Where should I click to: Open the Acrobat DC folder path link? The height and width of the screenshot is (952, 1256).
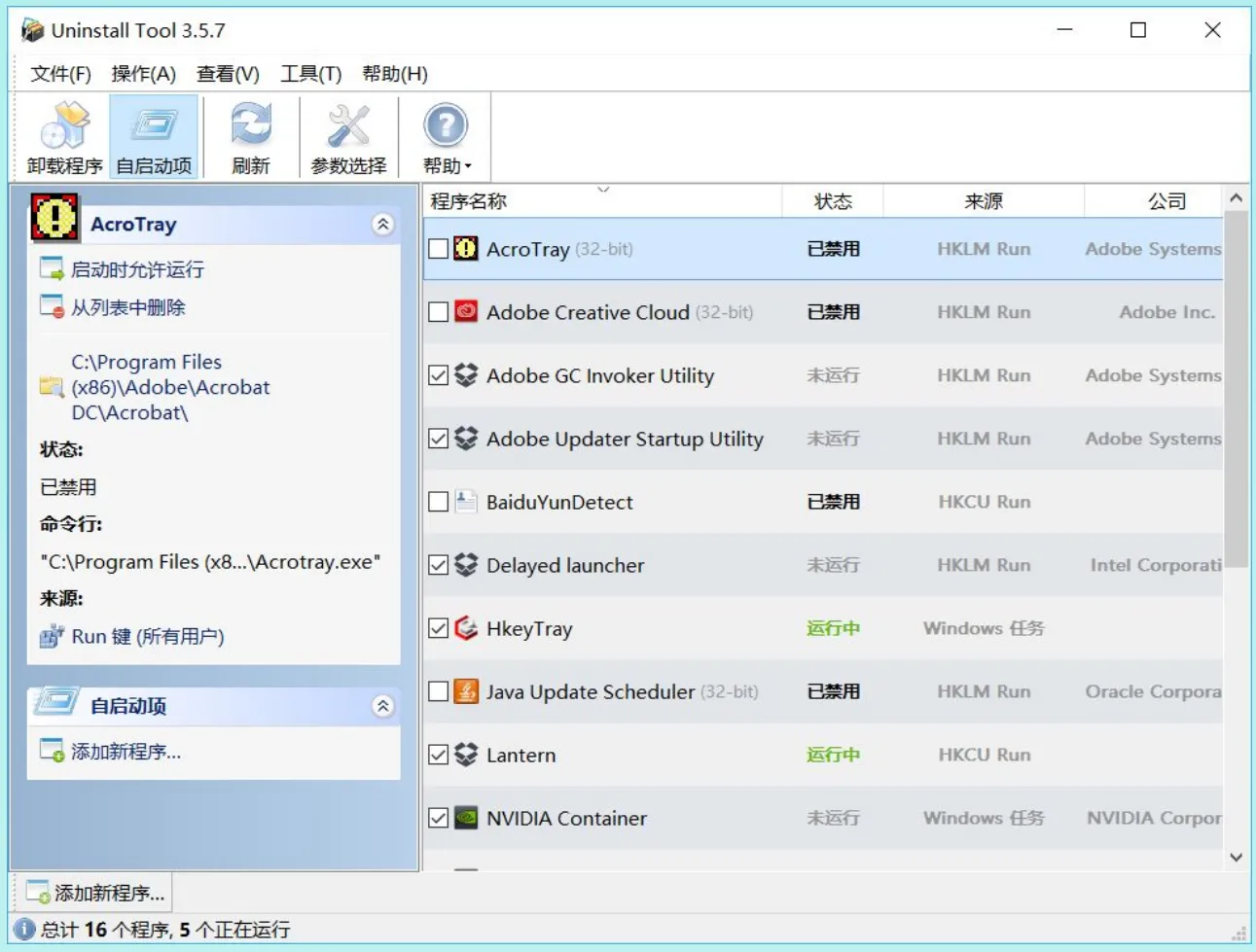(x=170, y=387)
